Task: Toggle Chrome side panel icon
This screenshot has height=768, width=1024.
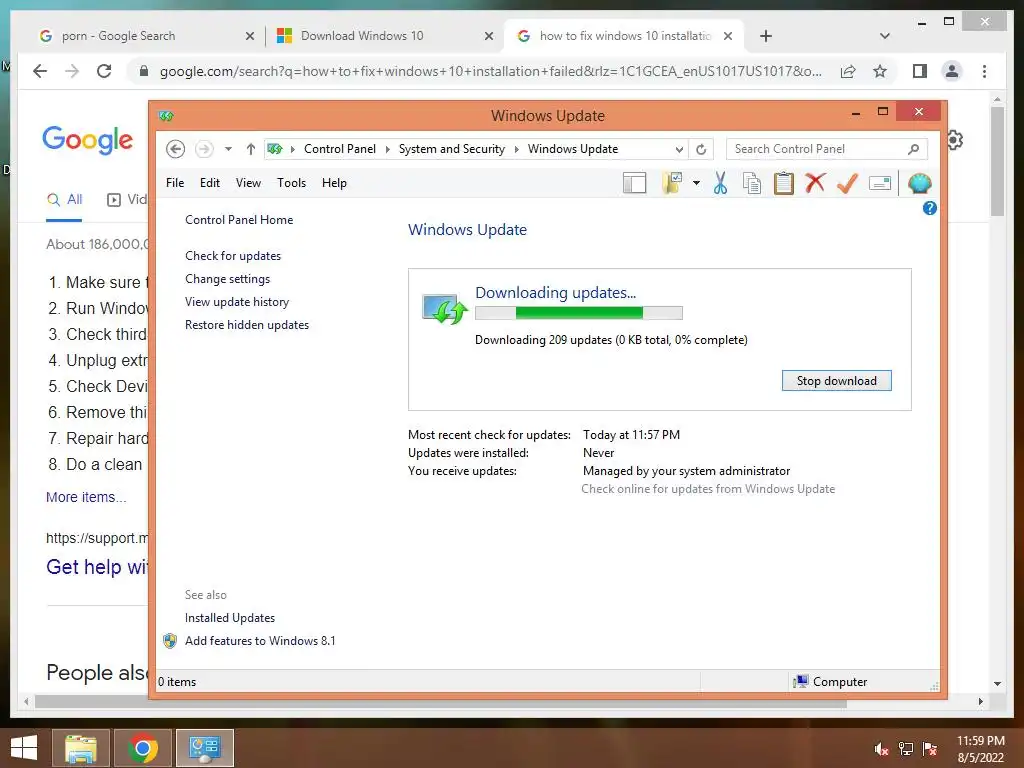Action: click(920, 71)
